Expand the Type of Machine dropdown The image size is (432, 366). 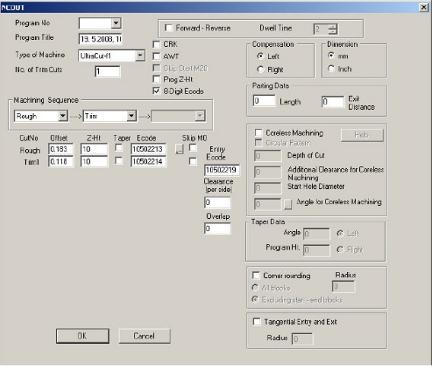(140, 56)
